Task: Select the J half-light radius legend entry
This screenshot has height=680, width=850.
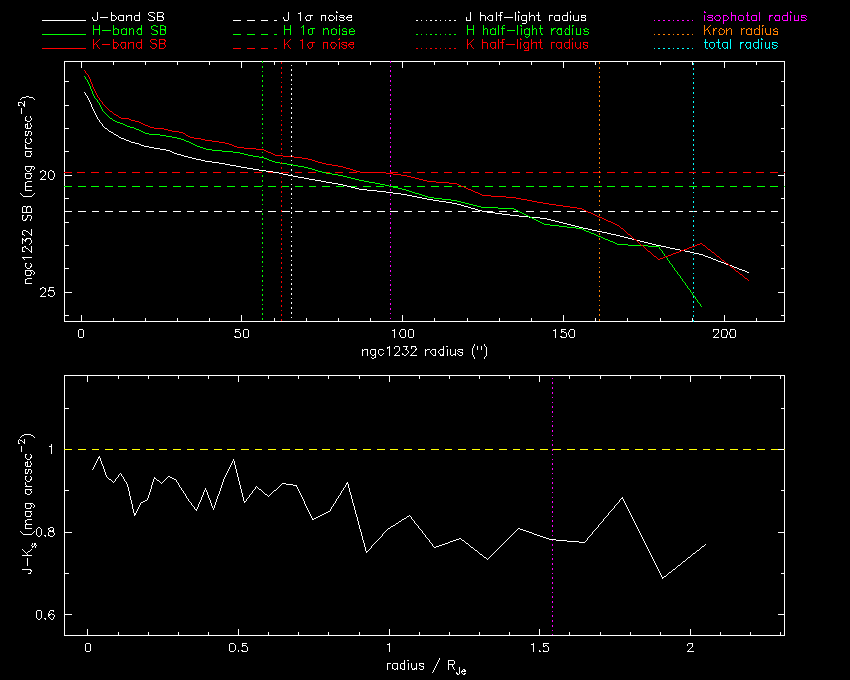Action: [527, 18]
